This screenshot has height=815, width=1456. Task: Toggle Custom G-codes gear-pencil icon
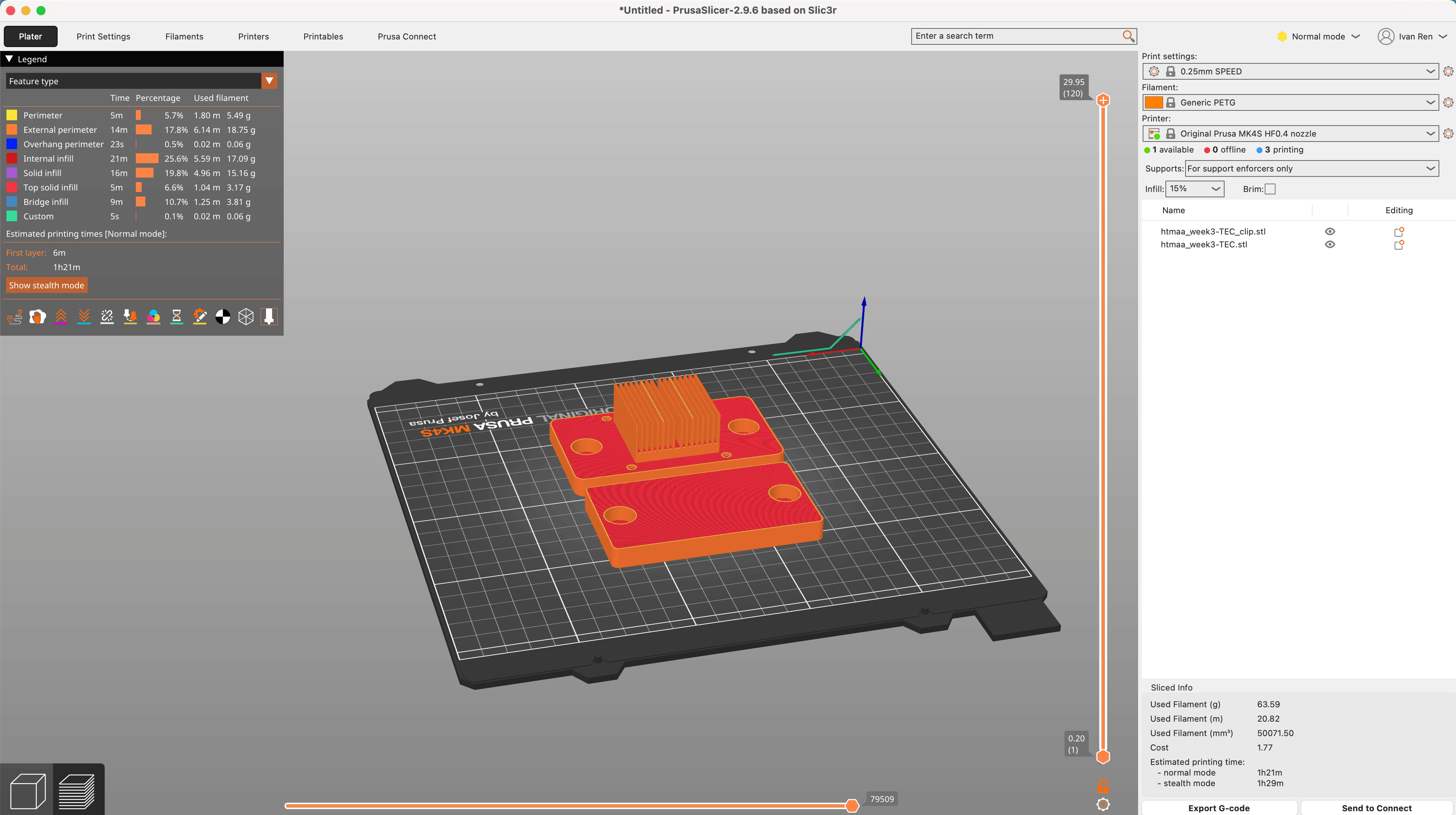coord(200,316)
